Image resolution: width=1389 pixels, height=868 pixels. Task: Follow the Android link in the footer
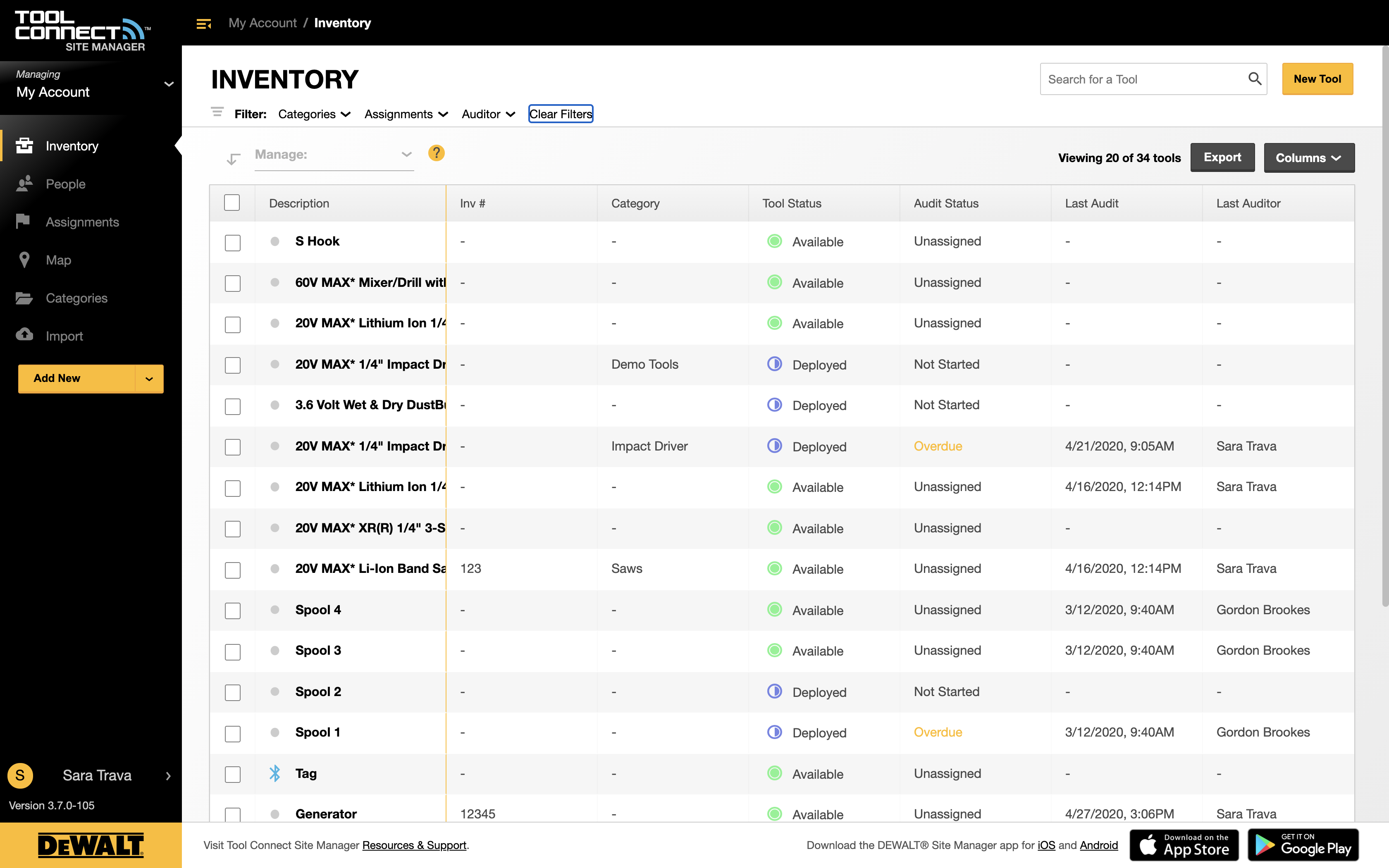(x=1098, y=845)
